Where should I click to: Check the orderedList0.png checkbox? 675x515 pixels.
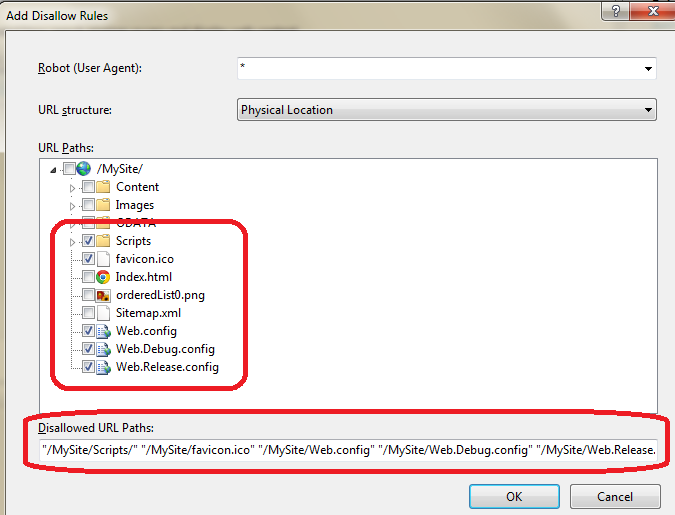pos(88,295)
